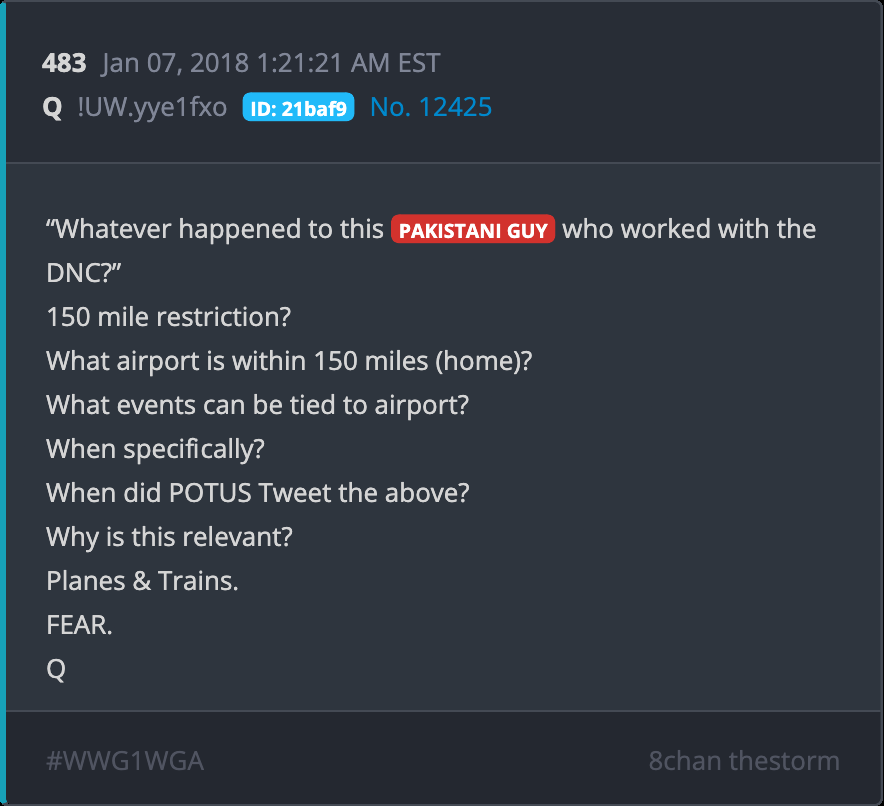884x806 pixels.
Task: Click the "Planes & Trains." line
Action: tap(143, 581)
